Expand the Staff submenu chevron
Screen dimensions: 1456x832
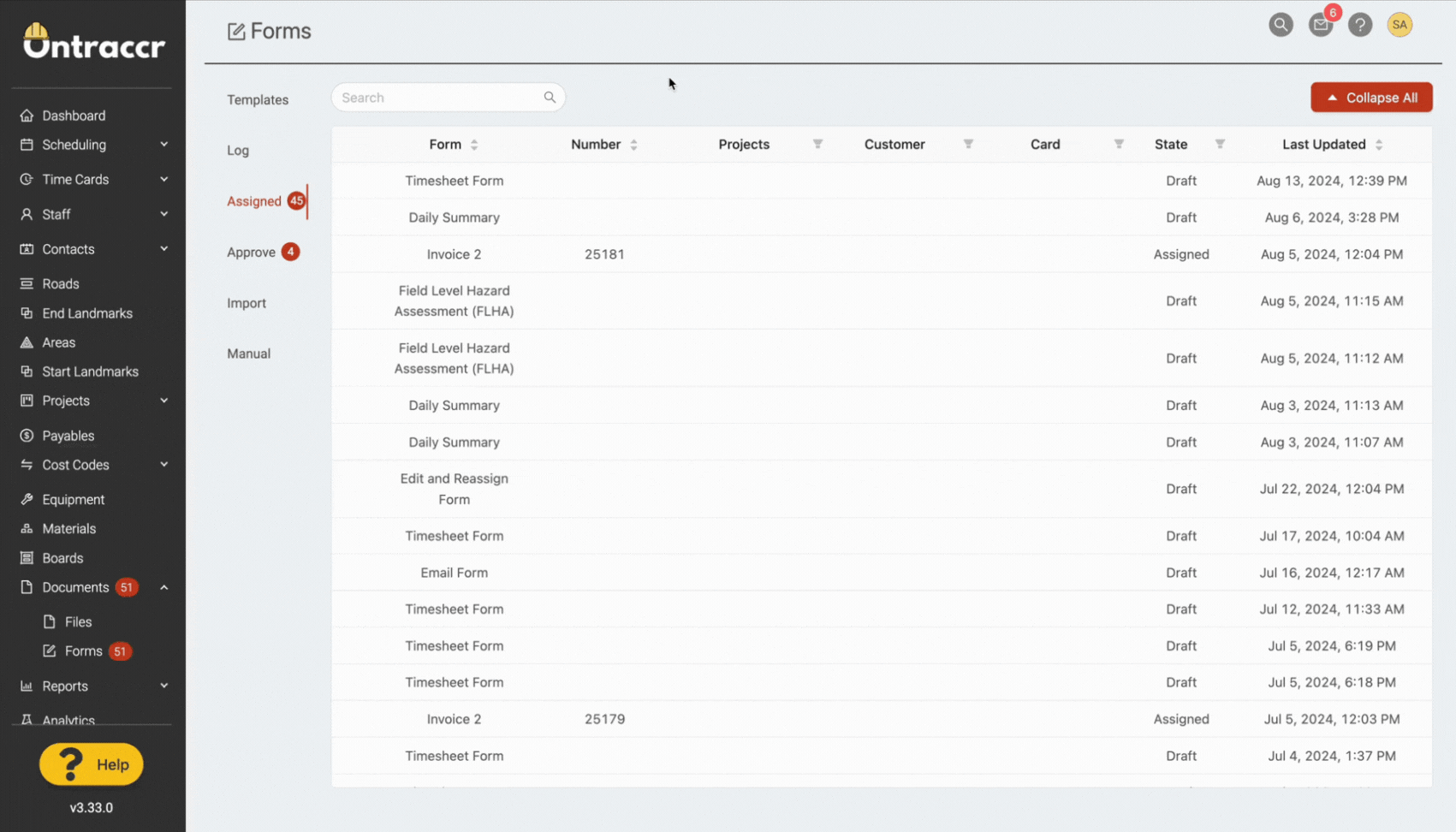point(163,215)
